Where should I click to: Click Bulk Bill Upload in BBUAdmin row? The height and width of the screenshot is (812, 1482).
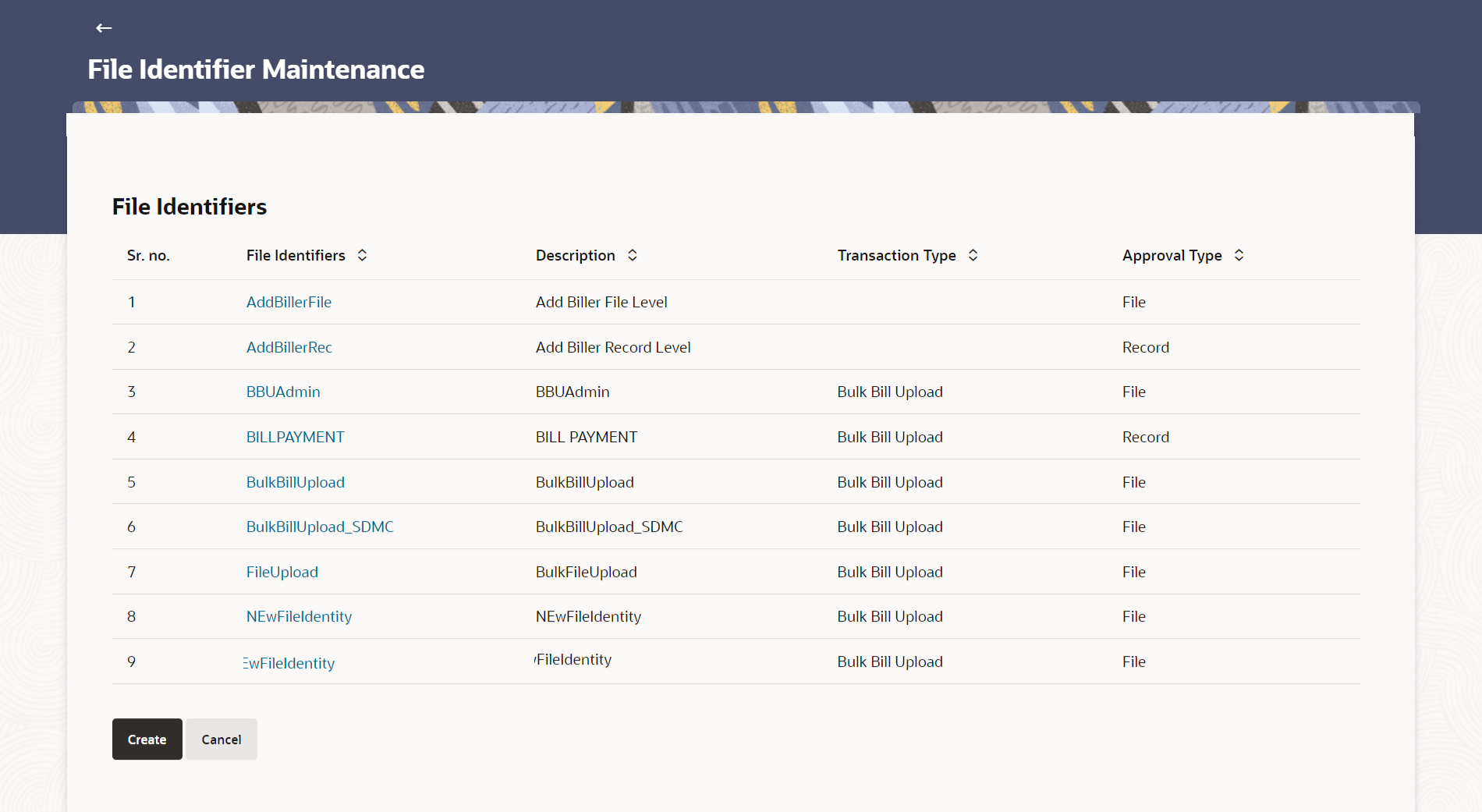890,392
